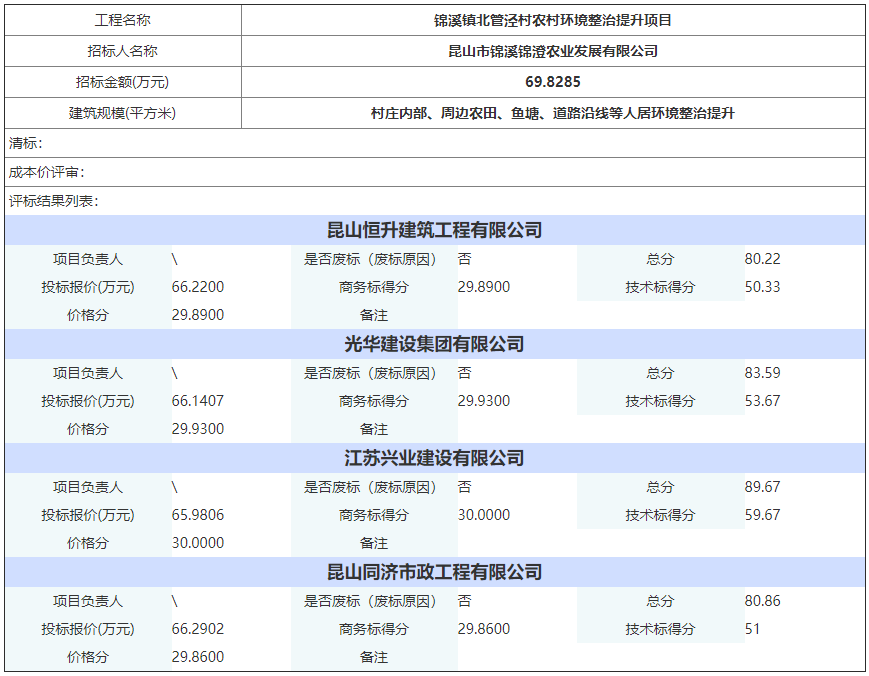The height and width of the screenshot is (676, 869).
Task: Select the 建筑规模 description text about 人居环境整治提升
Action: [x=552, y=113]
